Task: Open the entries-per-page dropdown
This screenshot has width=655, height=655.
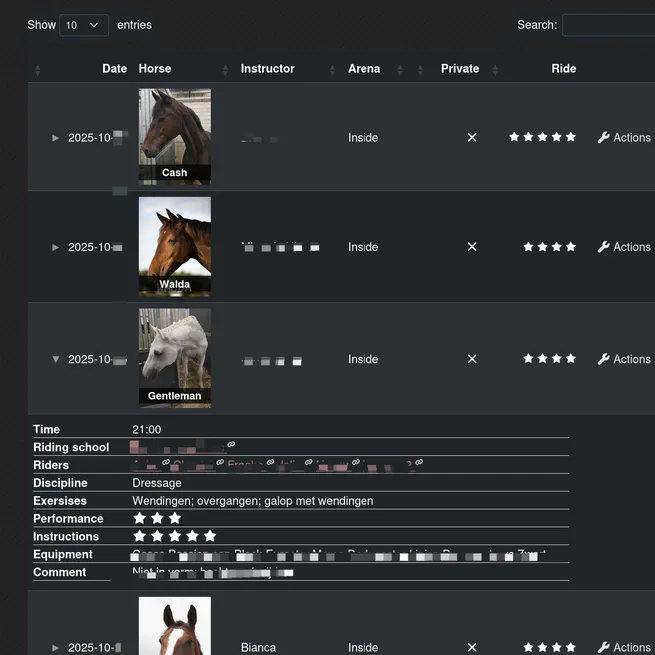Action: tap(84, 25)
